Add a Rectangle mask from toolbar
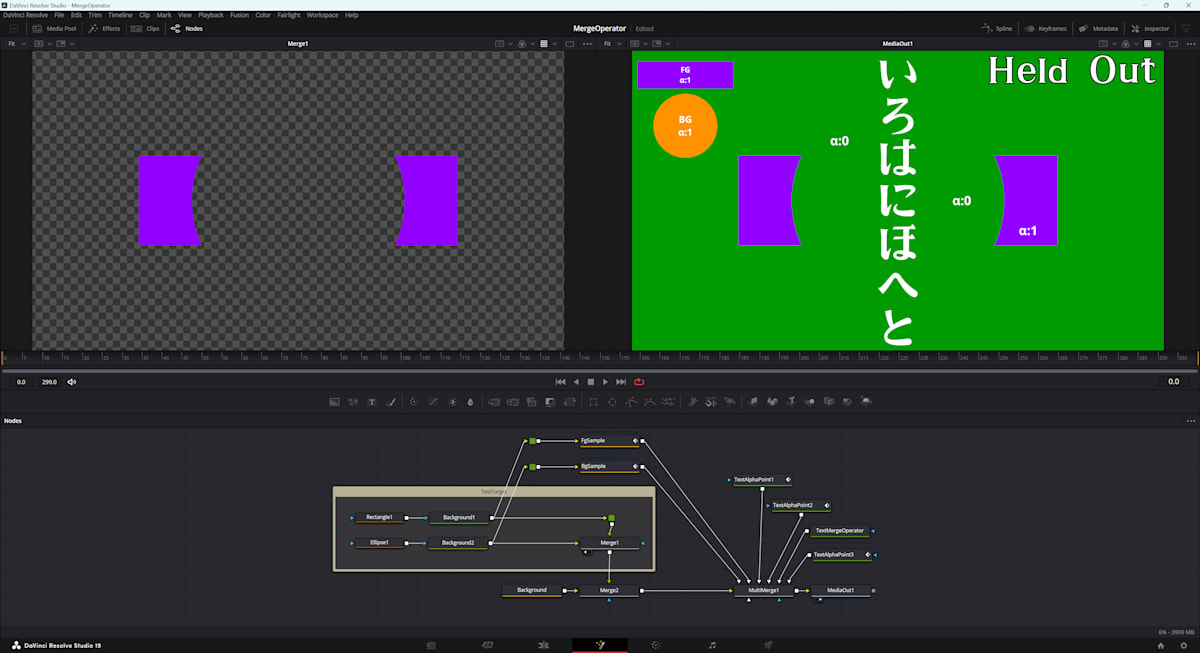 point(593,402)
